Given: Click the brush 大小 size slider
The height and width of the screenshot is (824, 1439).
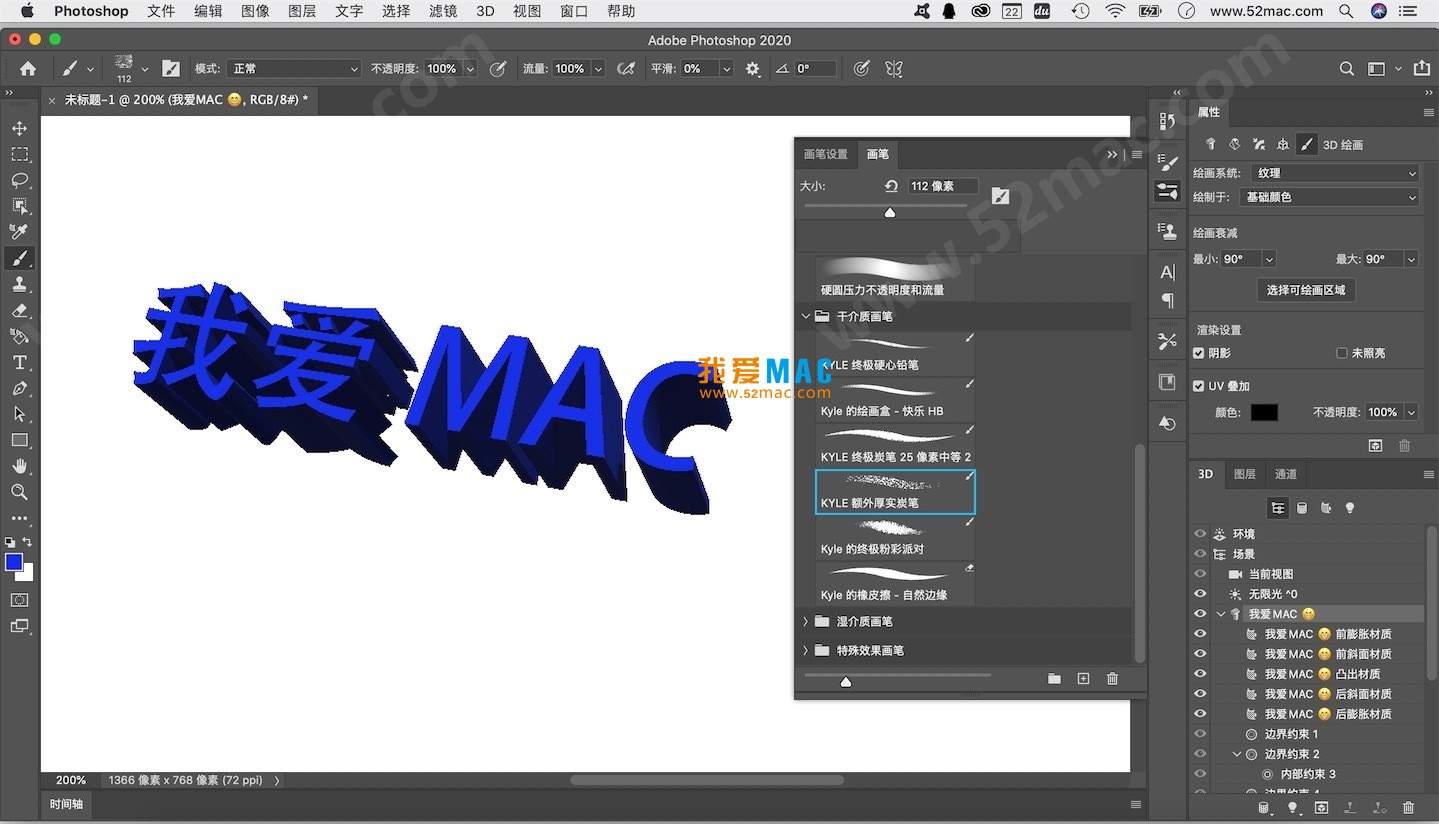Looking at the screenshot, I should (x=889, y=210).
